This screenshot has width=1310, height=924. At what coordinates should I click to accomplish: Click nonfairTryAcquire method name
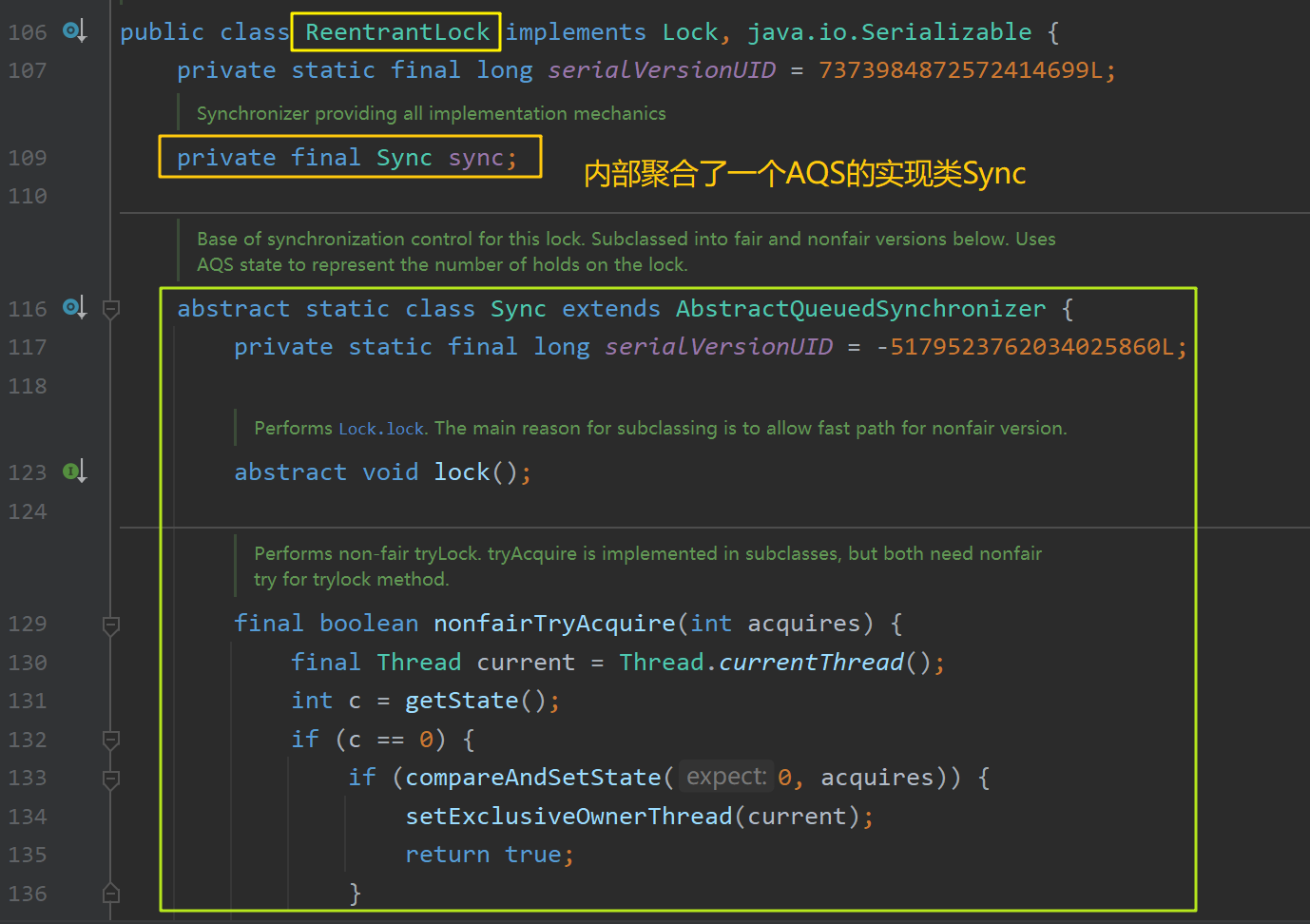point(554,624)
